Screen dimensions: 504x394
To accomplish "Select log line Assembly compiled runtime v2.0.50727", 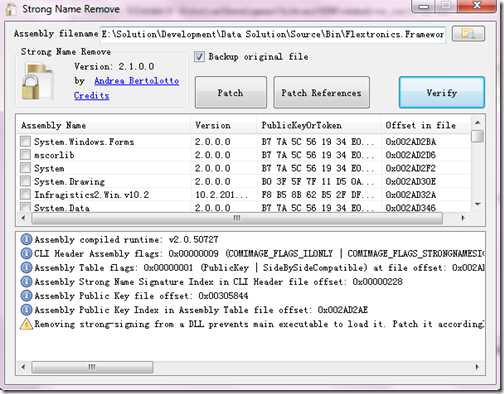I will click(127, 239).
